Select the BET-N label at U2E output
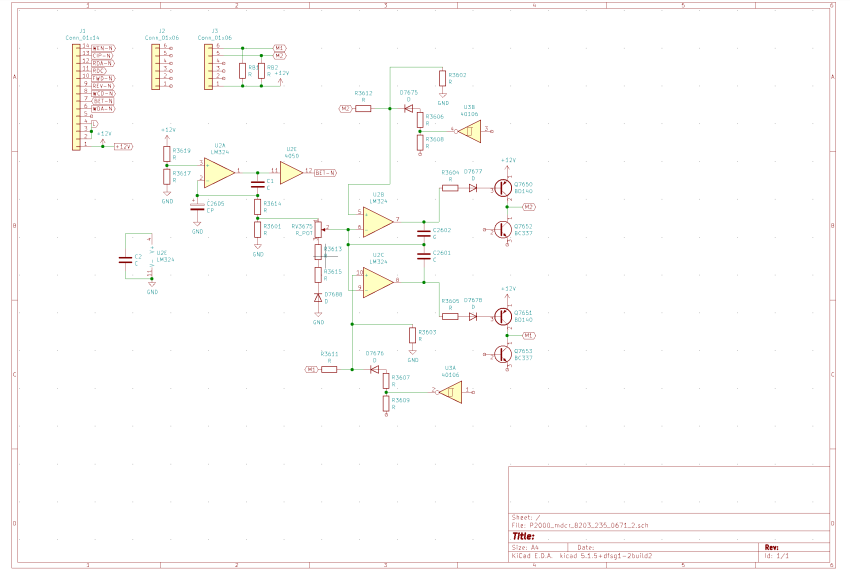The image size is (850, 571). 325,173
